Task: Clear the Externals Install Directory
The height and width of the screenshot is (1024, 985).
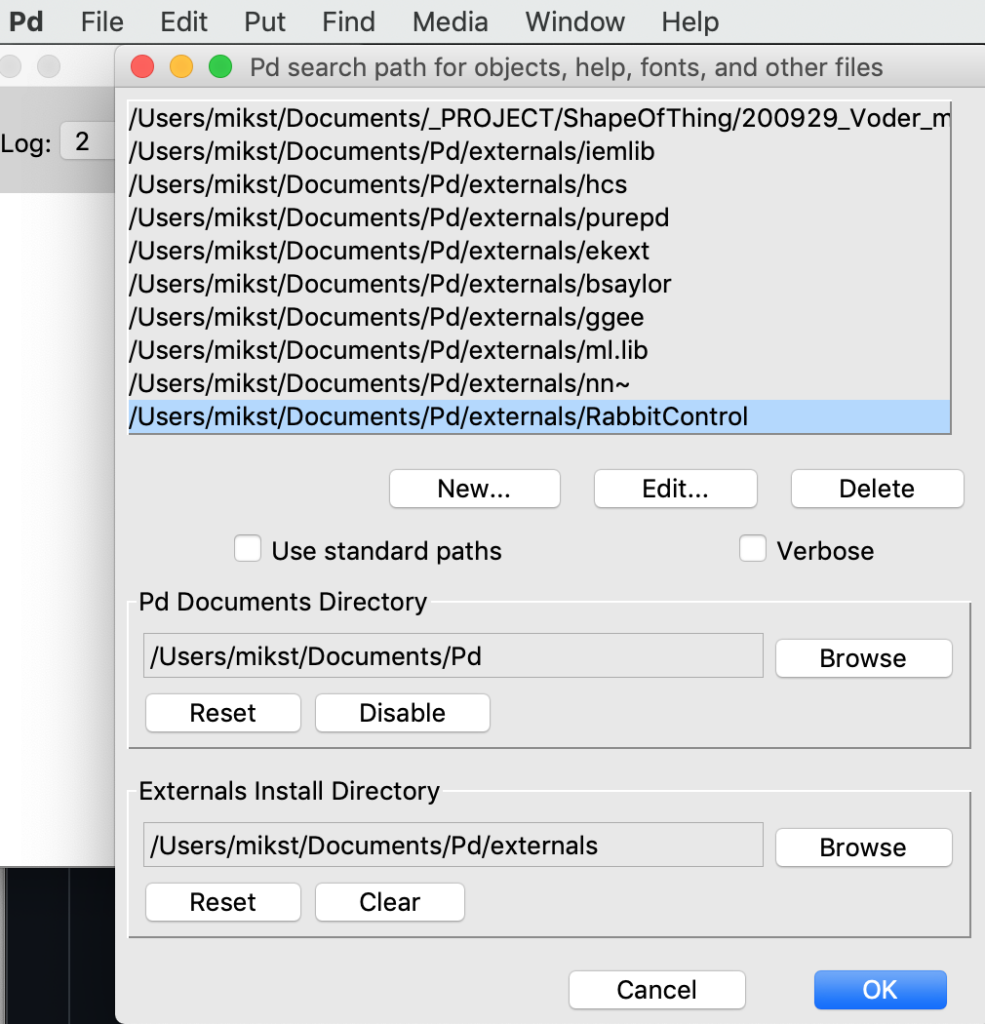Action: (x=390, y=902)
